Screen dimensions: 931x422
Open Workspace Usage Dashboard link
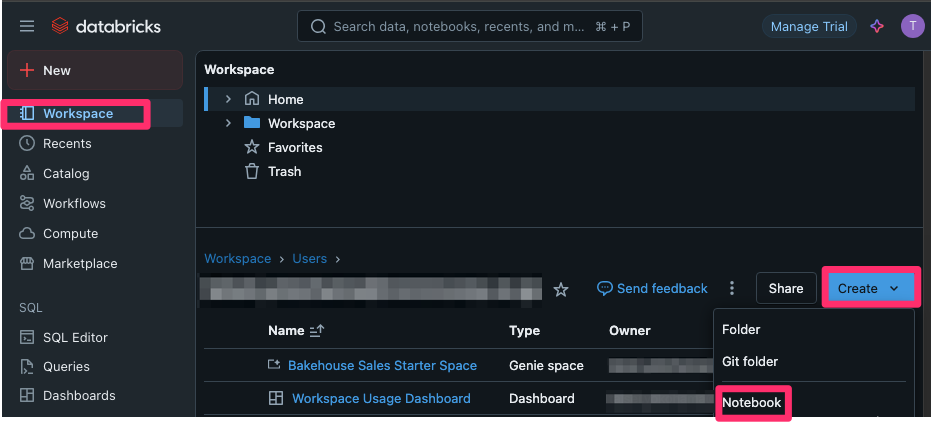381,398
